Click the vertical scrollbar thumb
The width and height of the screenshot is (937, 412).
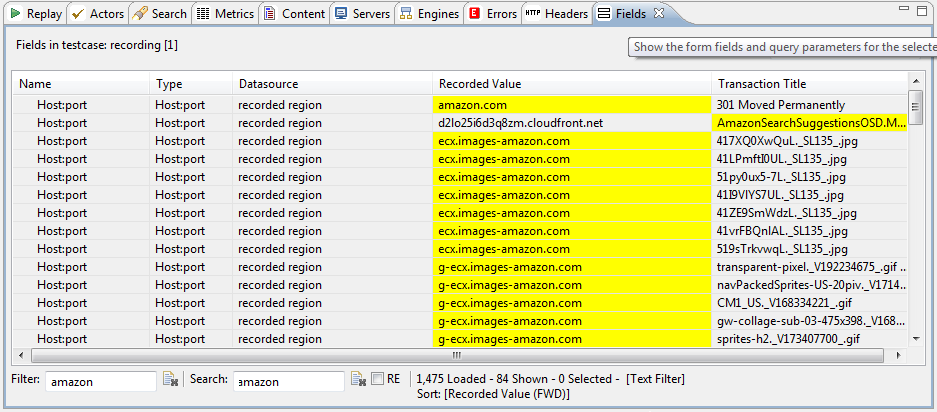(916, 106)
